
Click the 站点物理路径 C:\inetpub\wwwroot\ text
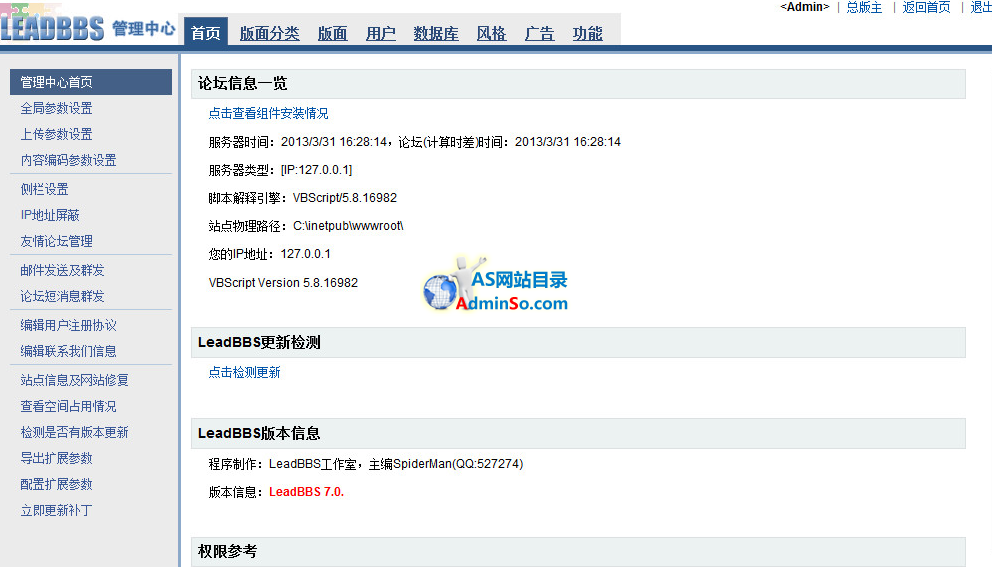[306, 226]
